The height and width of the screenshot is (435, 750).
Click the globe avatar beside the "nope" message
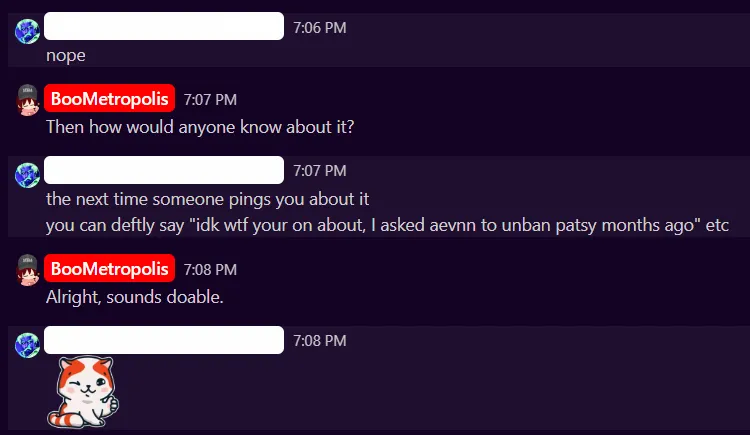(27, 32)
